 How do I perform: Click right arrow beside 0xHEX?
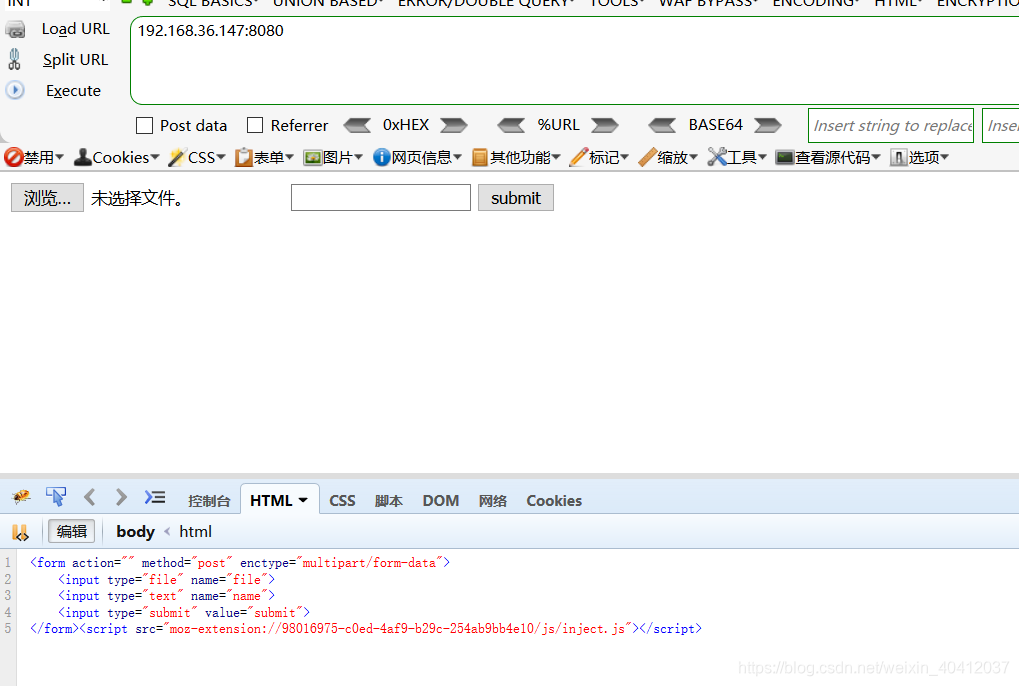click(x=454, y=125)
